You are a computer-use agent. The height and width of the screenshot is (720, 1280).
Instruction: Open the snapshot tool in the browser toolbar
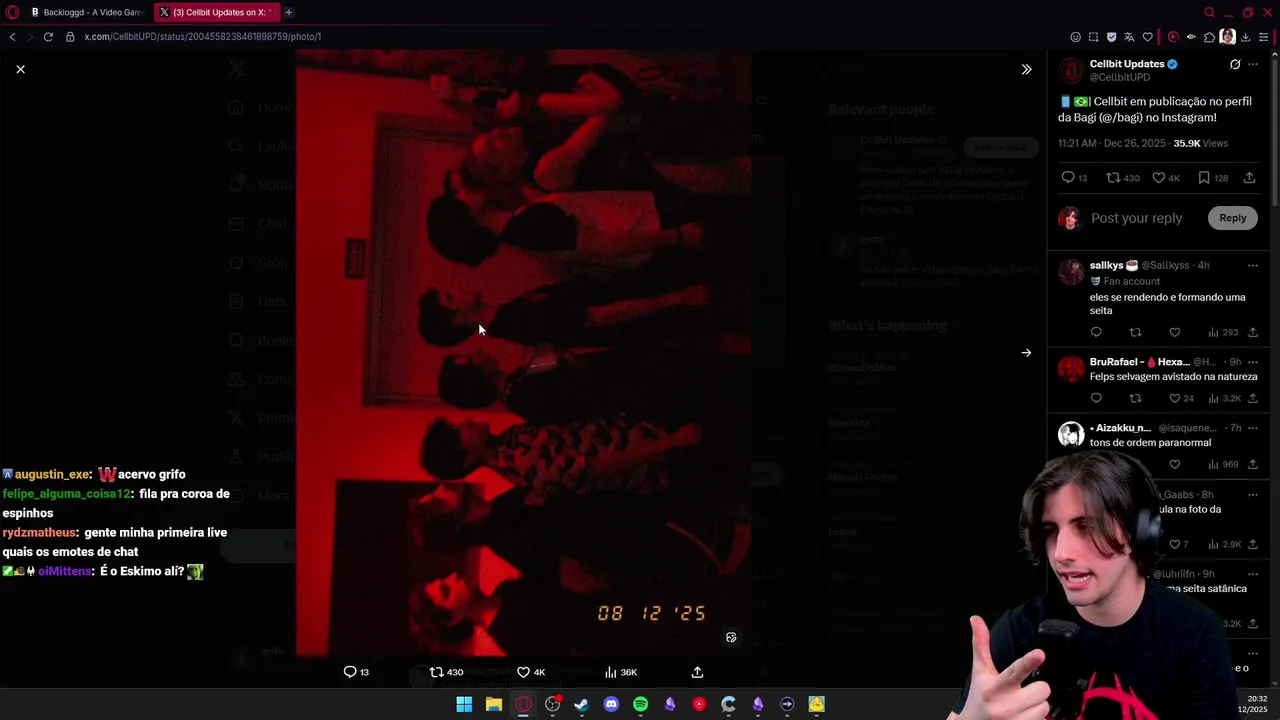[x=1093, y=37]
